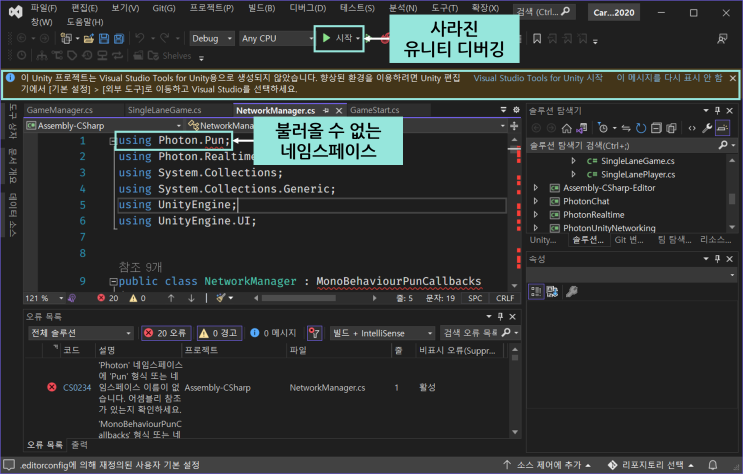Switch to the Git 변... panel tab

click(629, 240)
